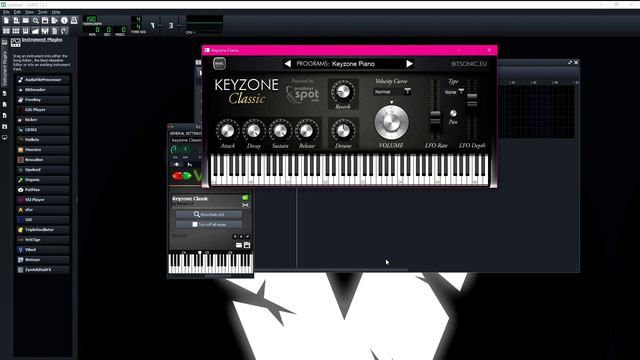This screenshot has height=360, width=640.
Task: Open the Velocity Curve Normal dropdown
Action: click(392, 92)
